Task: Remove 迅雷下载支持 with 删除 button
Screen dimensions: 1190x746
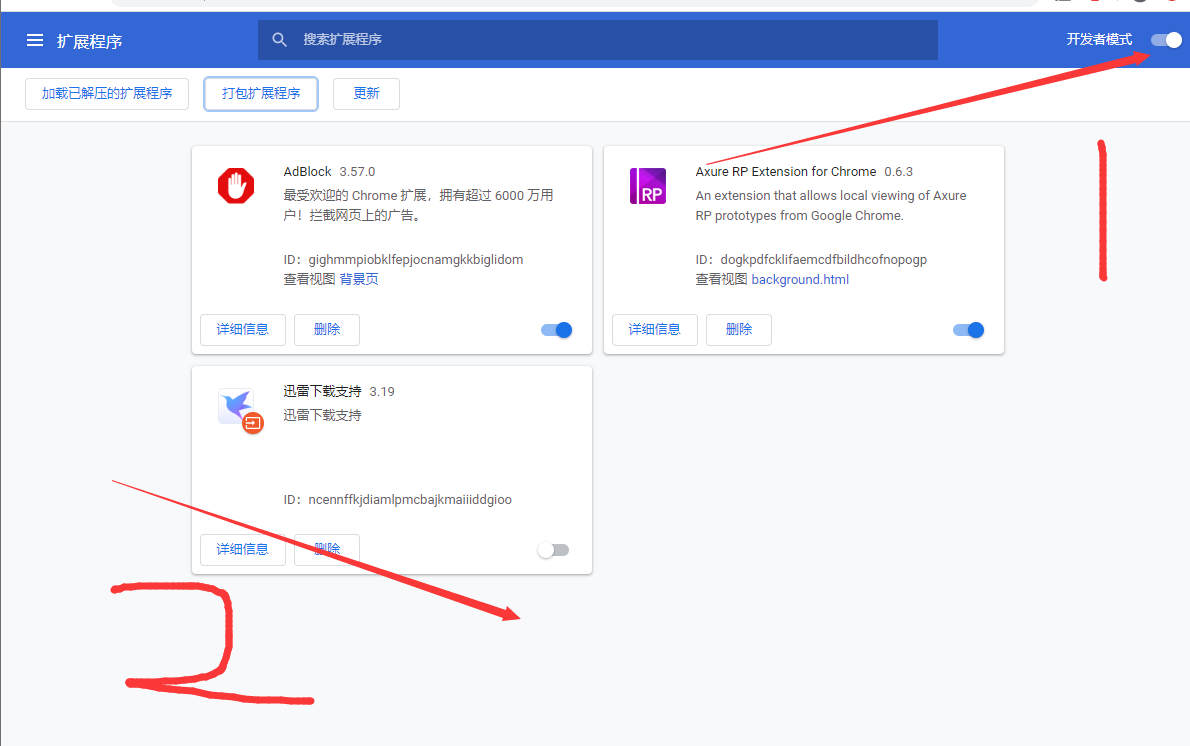Action: click(327, 549)
